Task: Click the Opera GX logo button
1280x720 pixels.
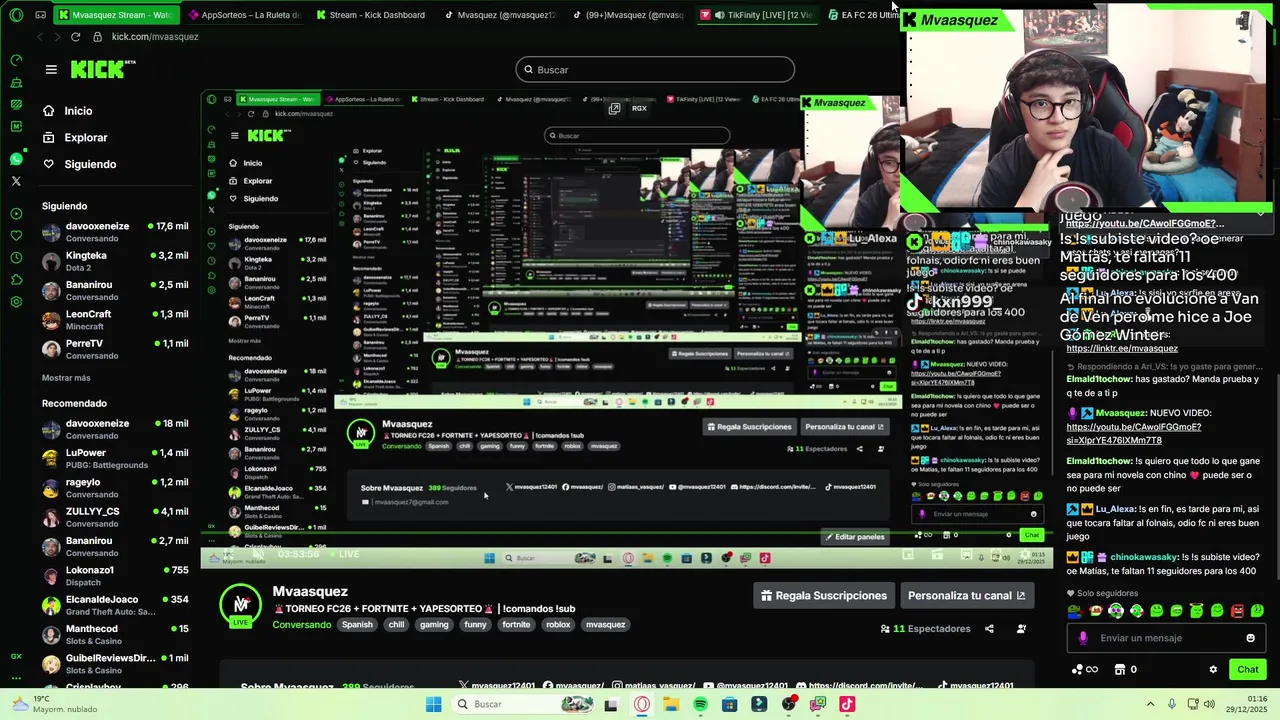Action: coord(14,14)
